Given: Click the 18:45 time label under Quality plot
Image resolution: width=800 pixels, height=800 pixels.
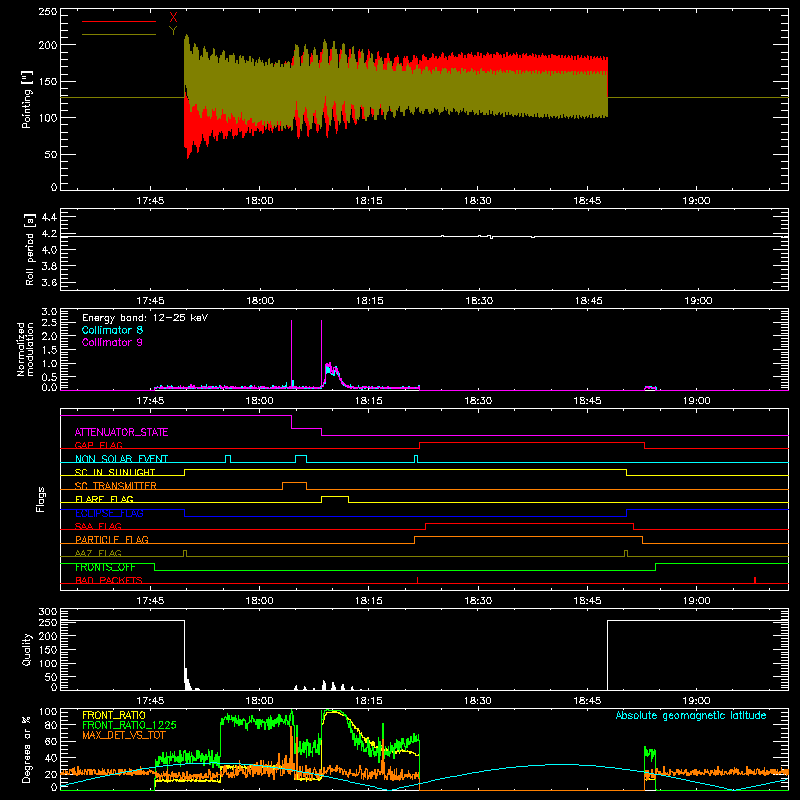Looking at the screenshot, I should click(587, 701).
